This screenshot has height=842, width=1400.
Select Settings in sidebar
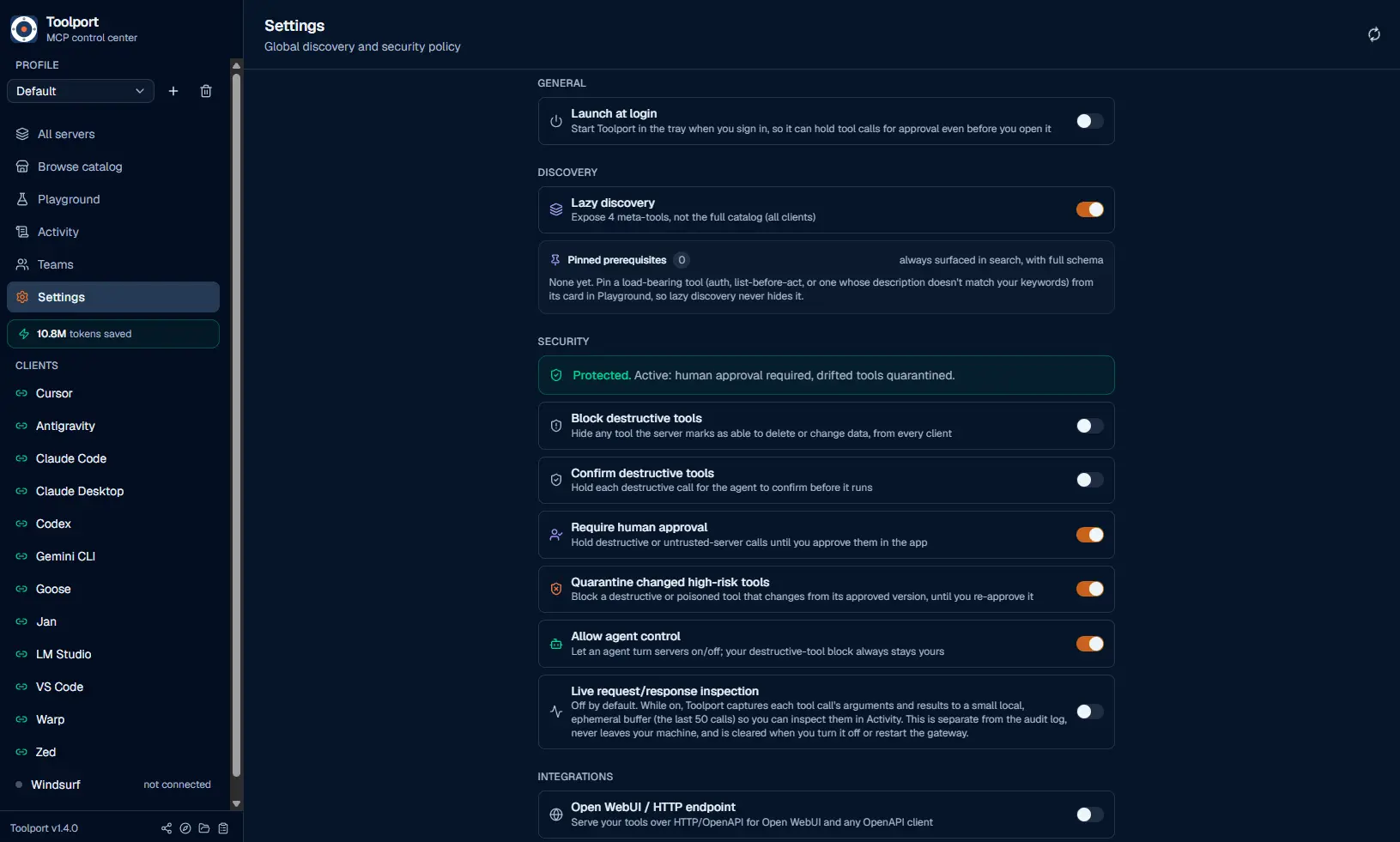(113, 297)
